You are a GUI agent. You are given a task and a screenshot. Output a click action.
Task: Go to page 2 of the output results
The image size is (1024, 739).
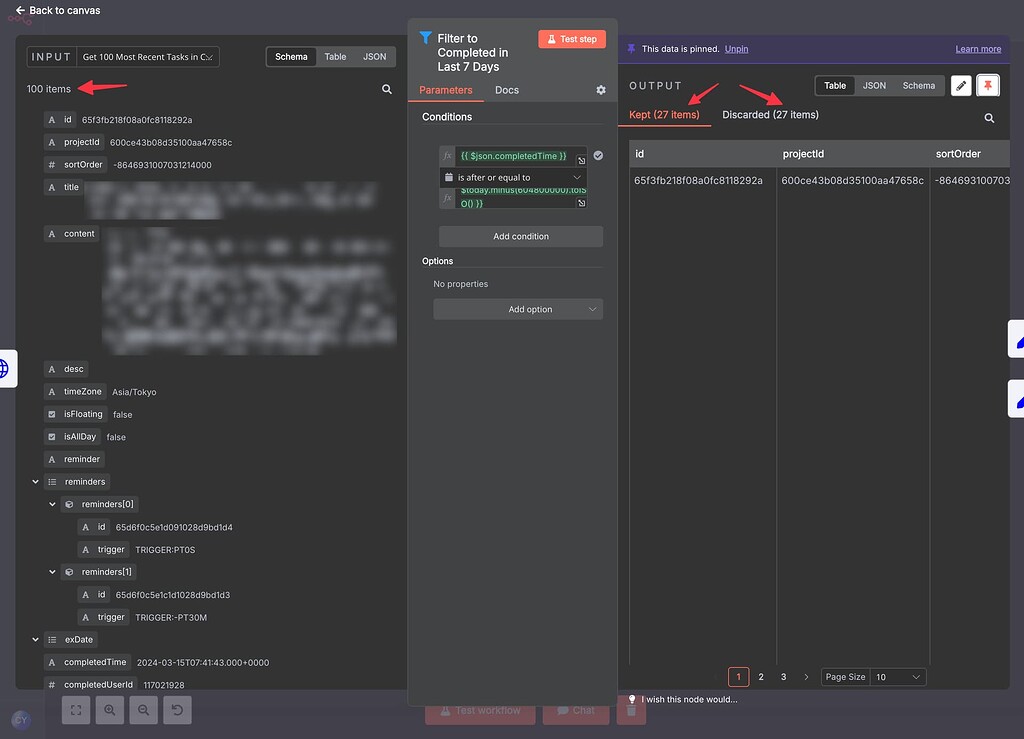(760, 676)
